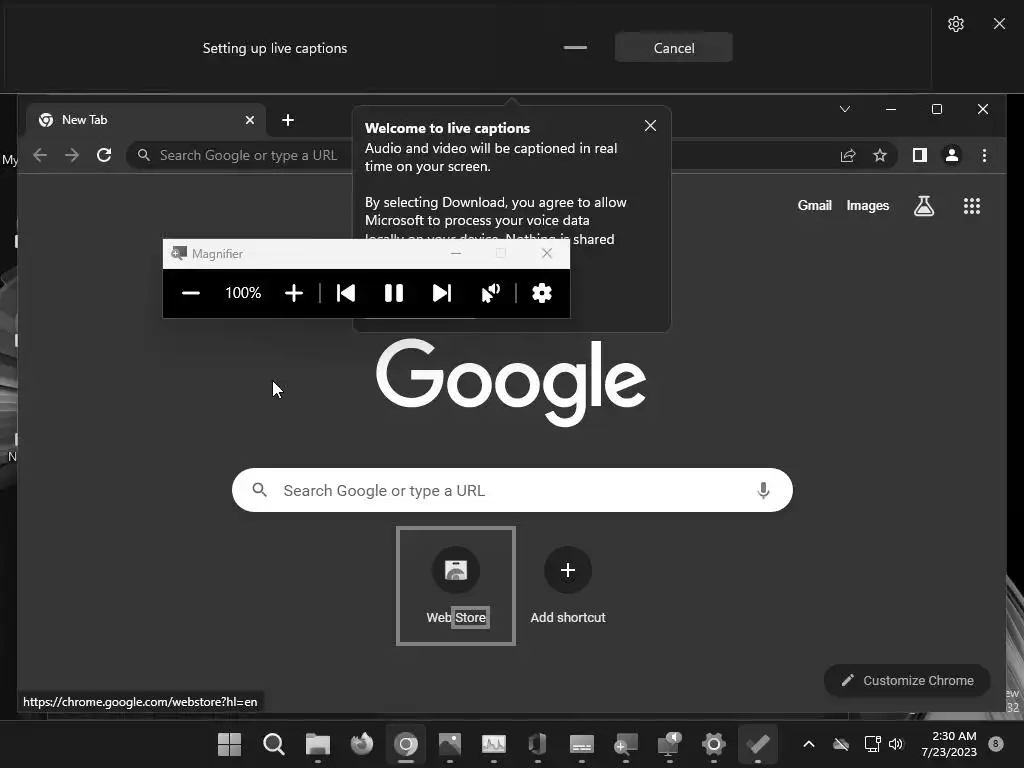This screenshot has width=1024, height=768.
Task: Click the 100% zoom level in Magnifier
Action: click(x=243, y=293)
